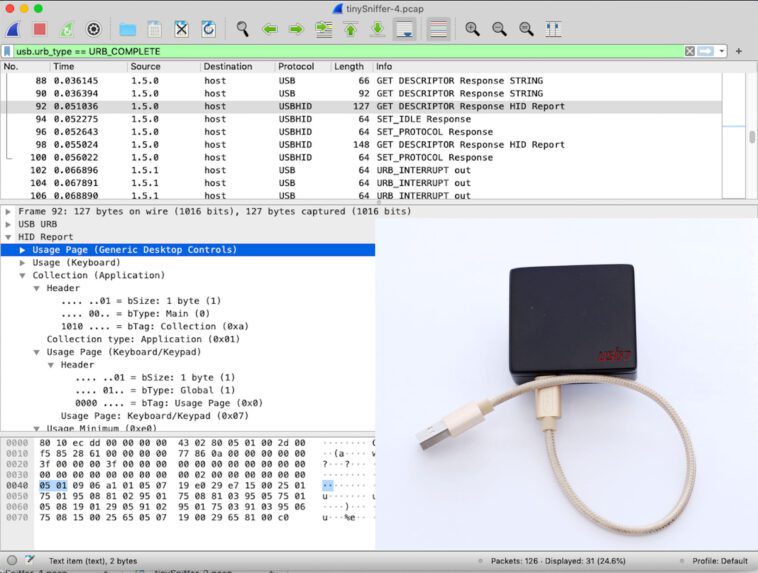Expand the USB URB tree node

(x=9, y=224)
